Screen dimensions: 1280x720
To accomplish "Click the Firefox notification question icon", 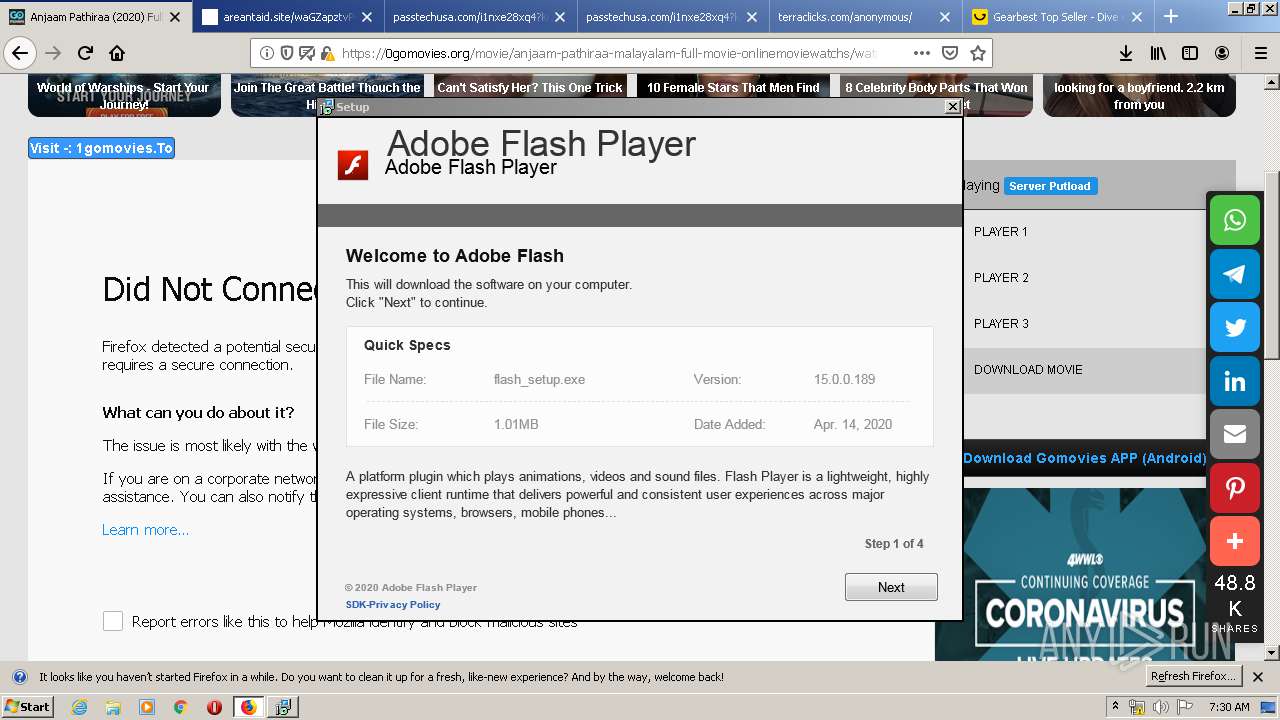I will pyautogui.click(x=19, y=677).
